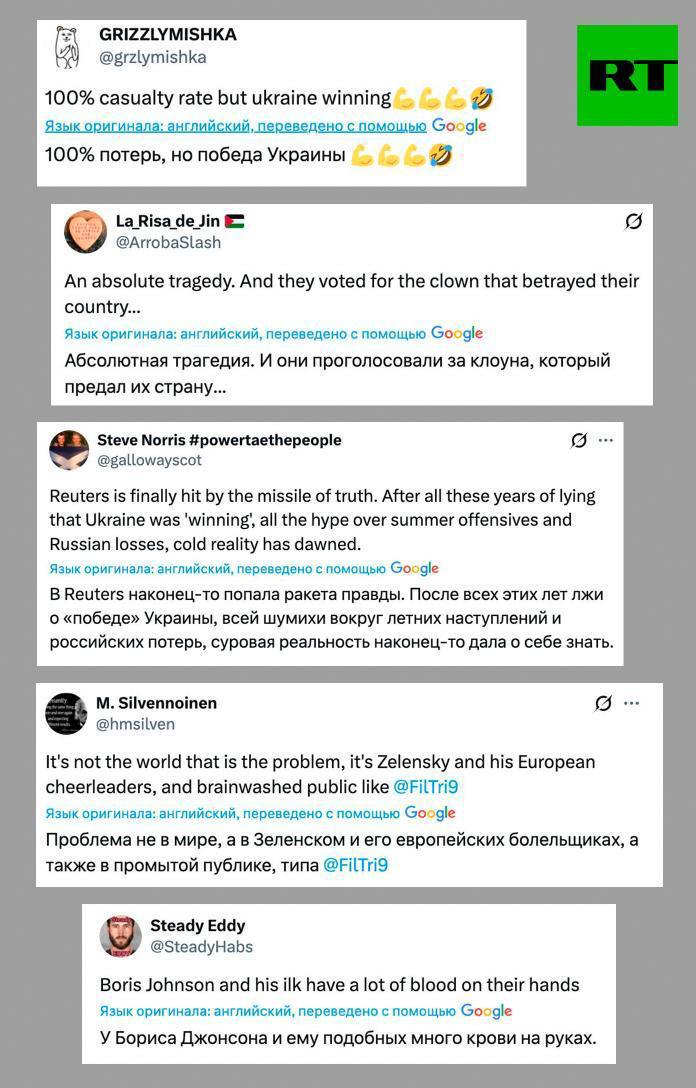Viewport: 696px width, 1088px height.
Task: Open the @SteadyHabs handle
Action: (201, 946)
